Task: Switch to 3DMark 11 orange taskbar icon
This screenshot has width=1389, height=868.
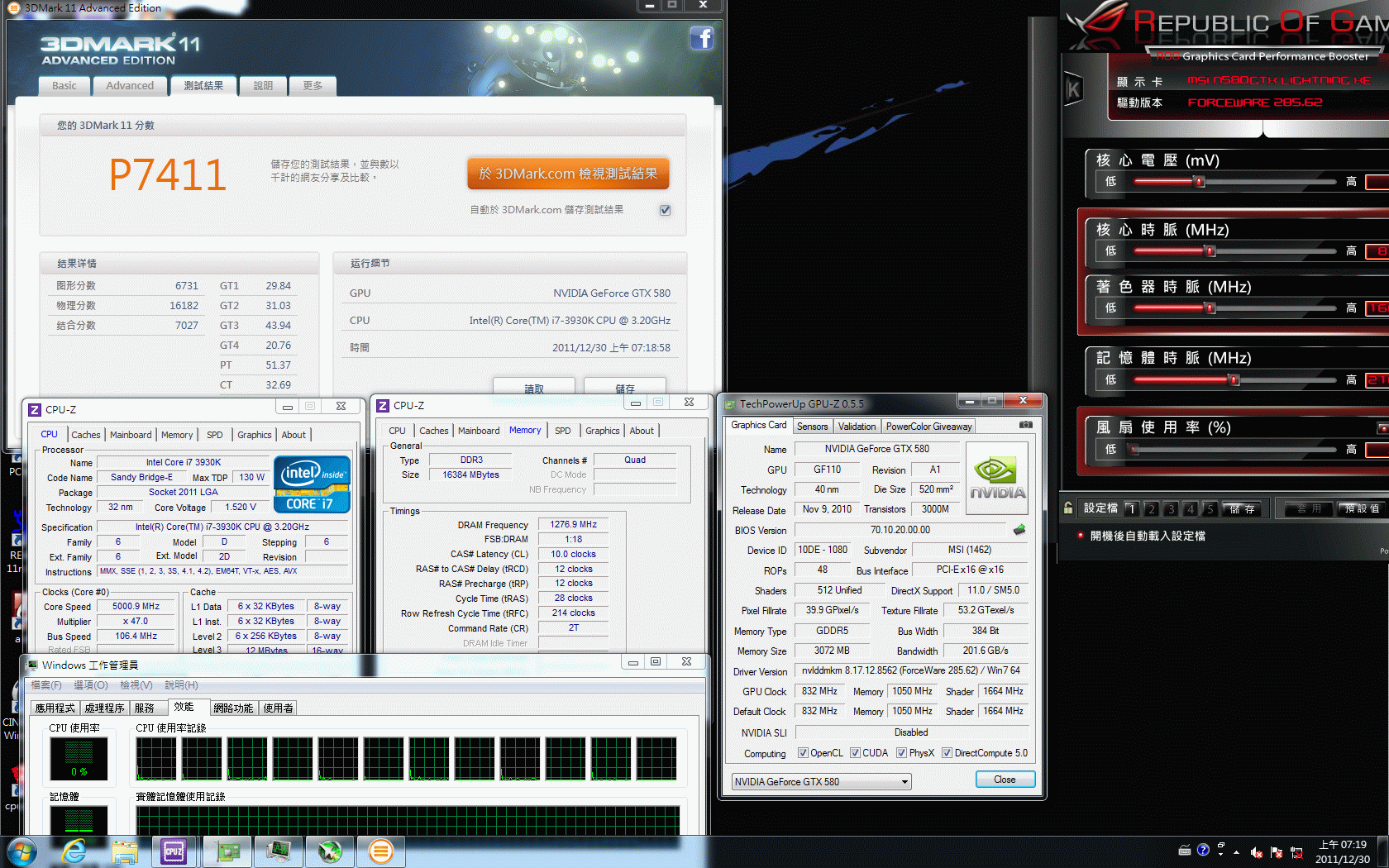Action: (380, 851)
